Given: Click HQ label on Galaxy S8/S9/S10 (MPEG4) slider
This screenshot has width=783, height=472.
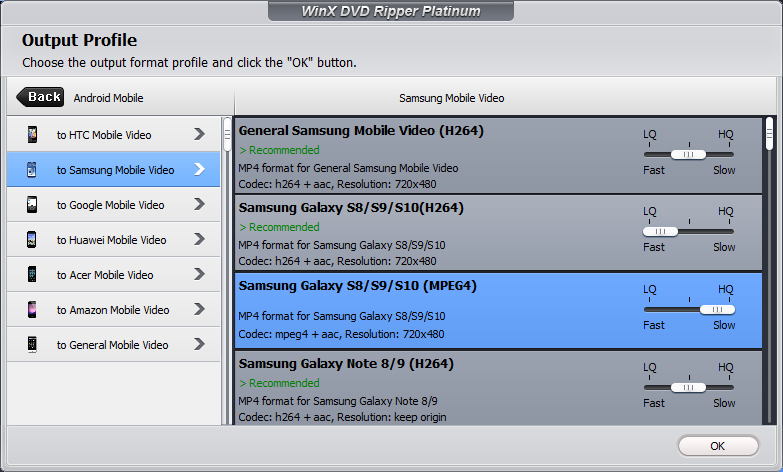Looking at the screenshot, I should tap(726, 289).
